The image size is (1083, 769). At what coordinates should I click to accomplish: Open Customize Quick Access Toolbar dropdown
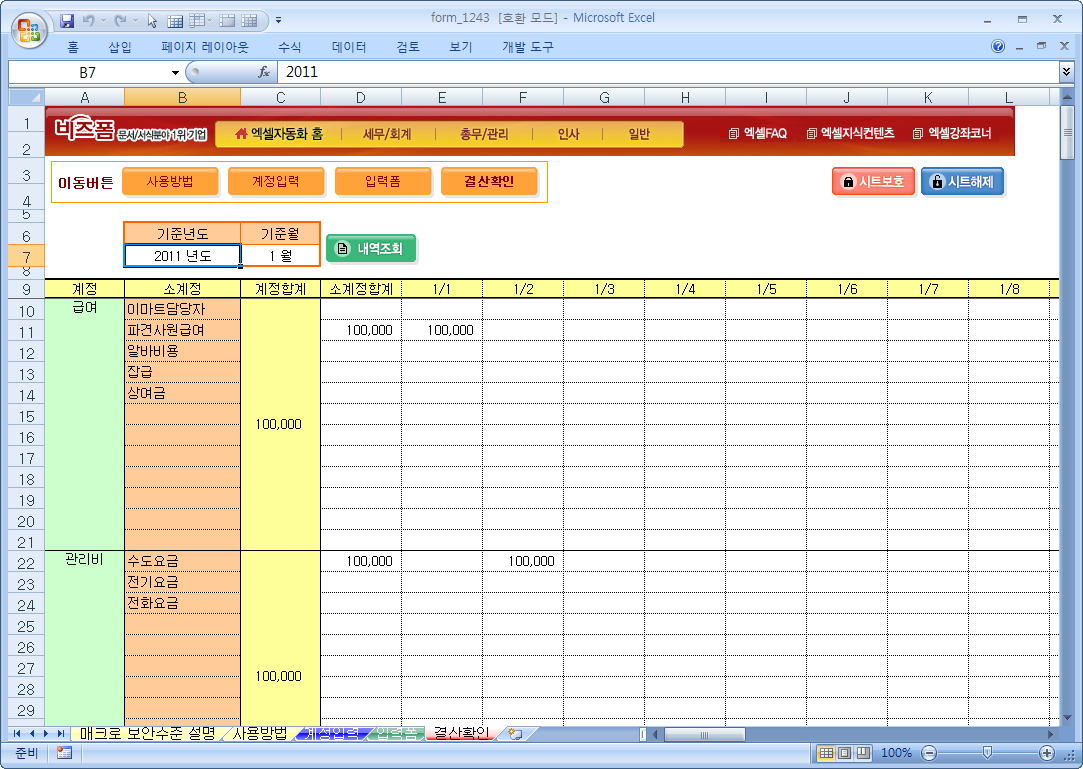pyautogui.click(x=278, y=19)
